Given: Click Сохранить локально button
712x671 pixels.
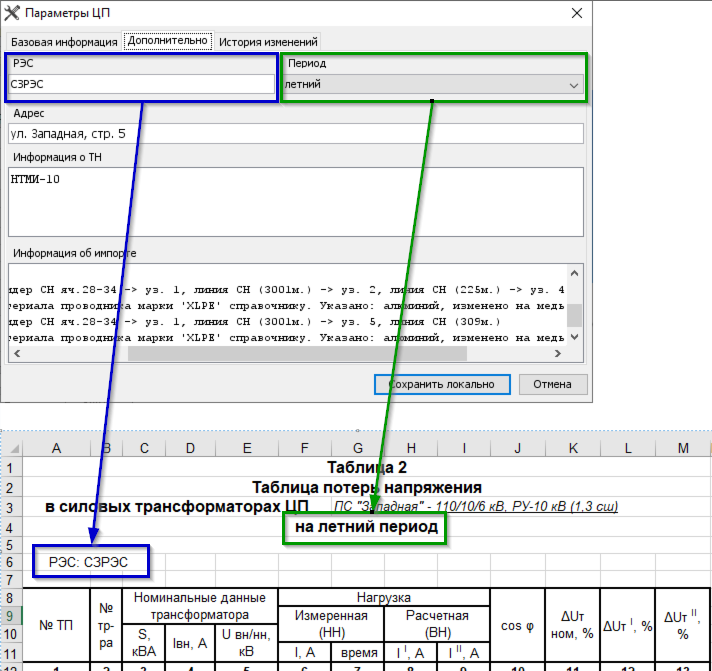Looking at the screenshot, I should [442, 385].
